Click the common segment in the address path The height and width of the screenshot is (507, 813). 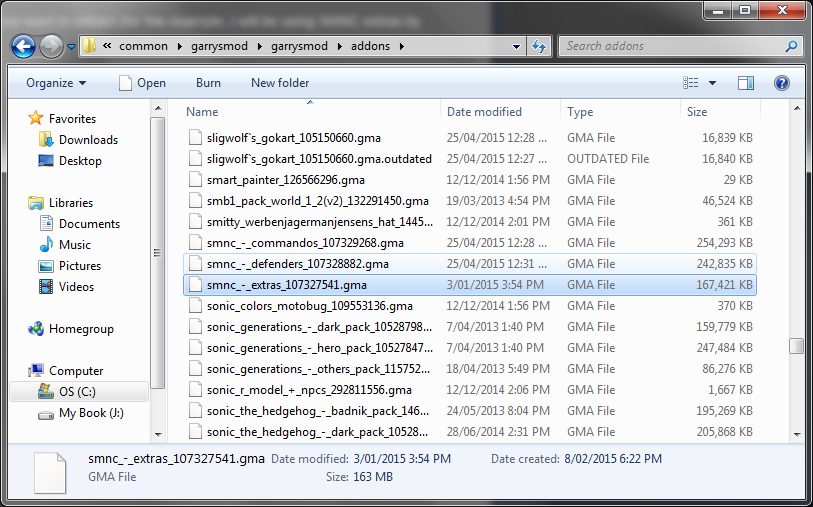coord(143,46)
